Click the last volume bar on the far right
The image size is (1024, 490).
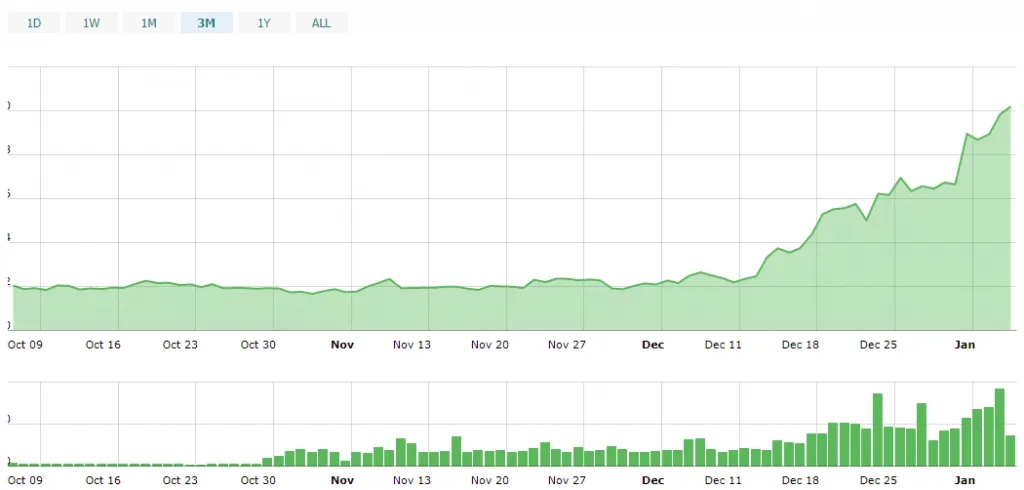click(1010, 451)
